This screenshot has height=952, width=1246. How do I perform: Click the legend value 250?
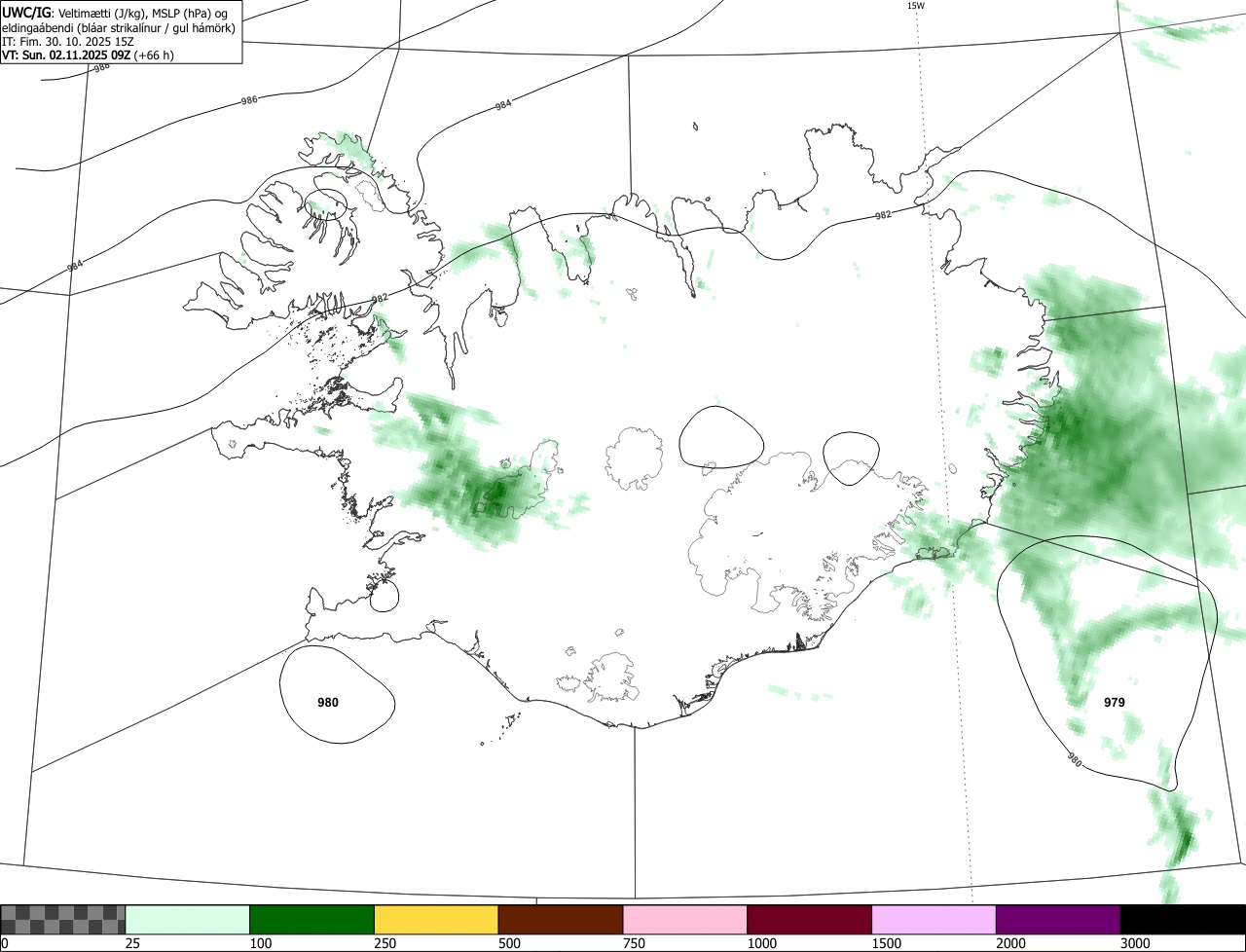(385, 943)
